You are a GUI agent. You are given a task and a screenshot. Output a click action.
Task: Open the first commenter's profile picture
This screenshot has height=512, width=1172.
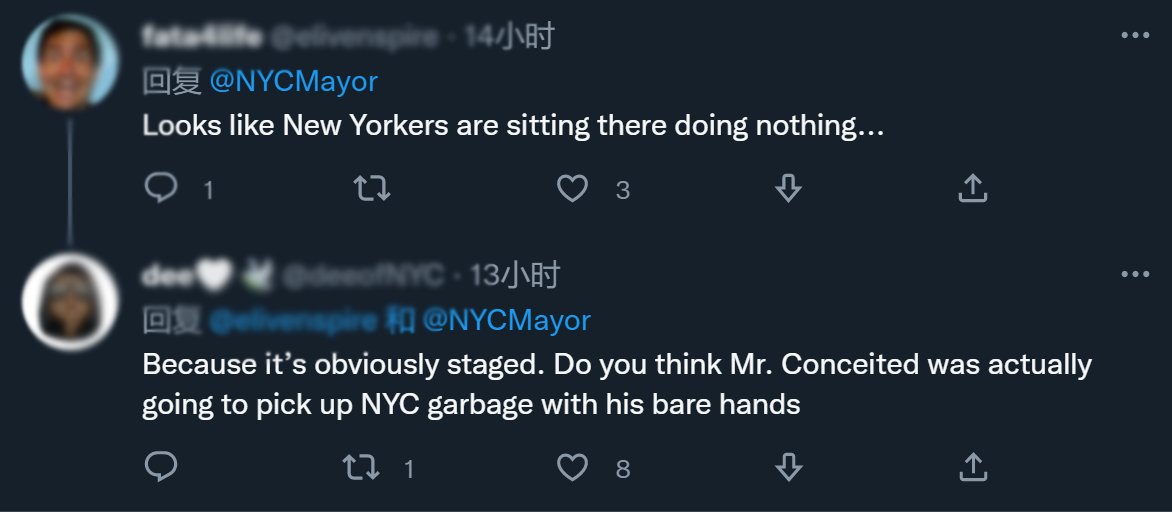point(70,63)
